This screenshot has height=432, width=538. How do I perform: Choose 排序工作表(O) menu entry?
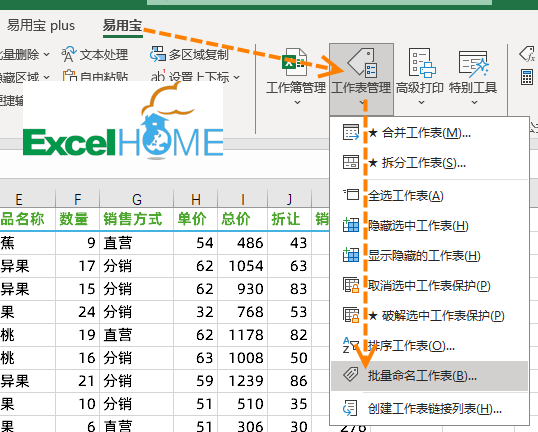(429, 346)
